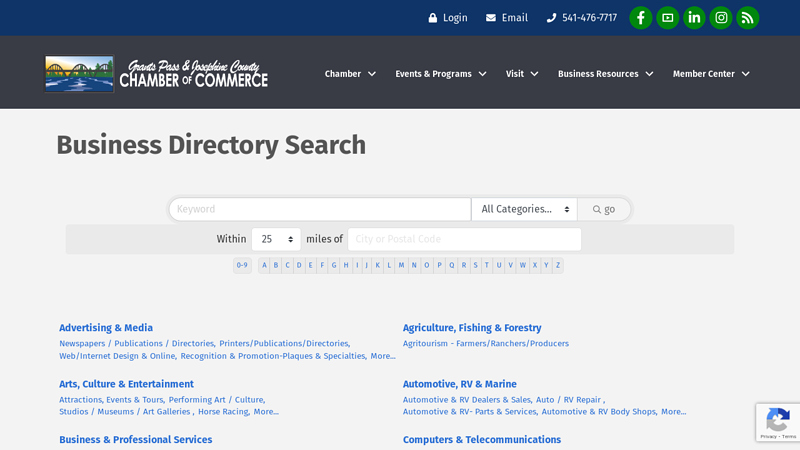Open Automotive, RV & Marine category
The width and height of the screenshot is (800, 450).
[x=460, y=384]
